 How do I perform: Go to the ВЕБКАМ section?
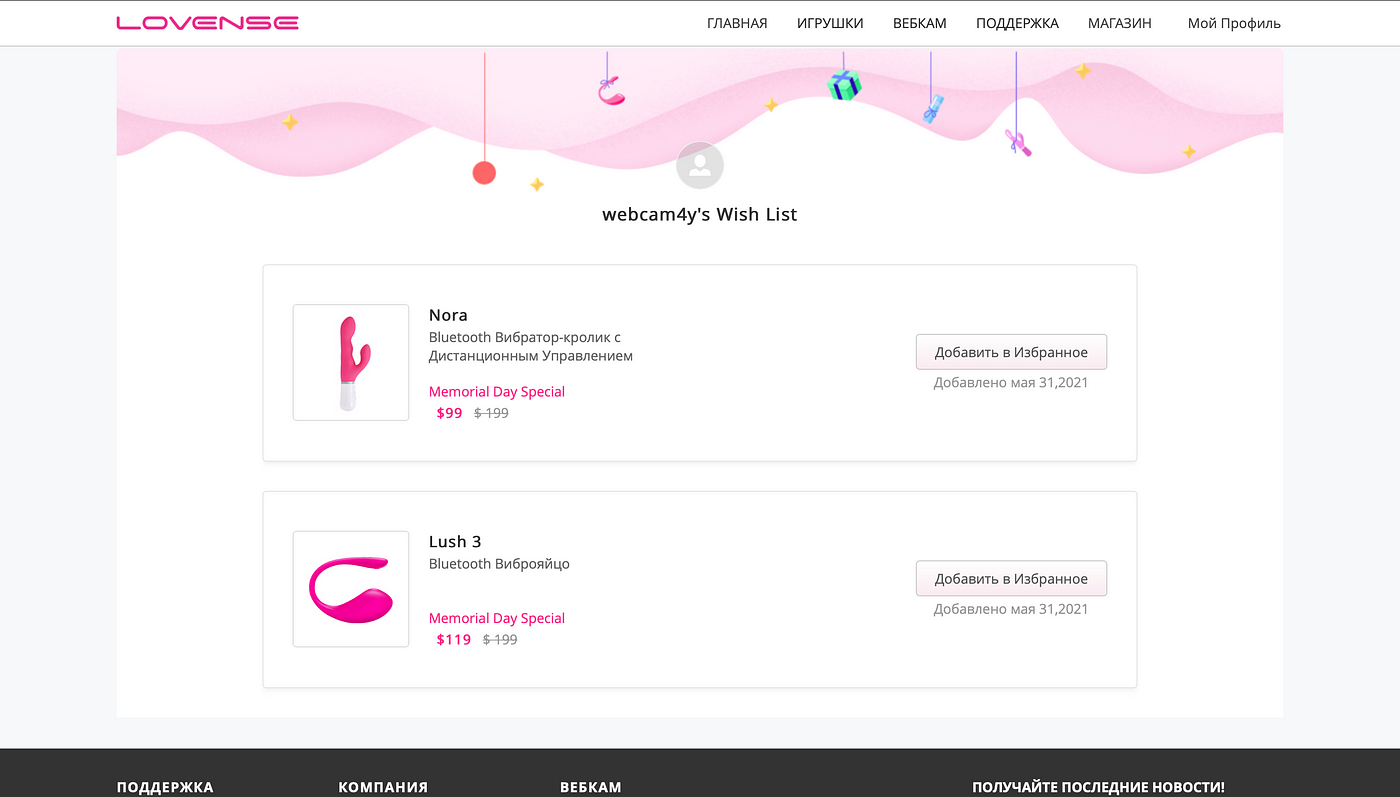pos(920,23)
